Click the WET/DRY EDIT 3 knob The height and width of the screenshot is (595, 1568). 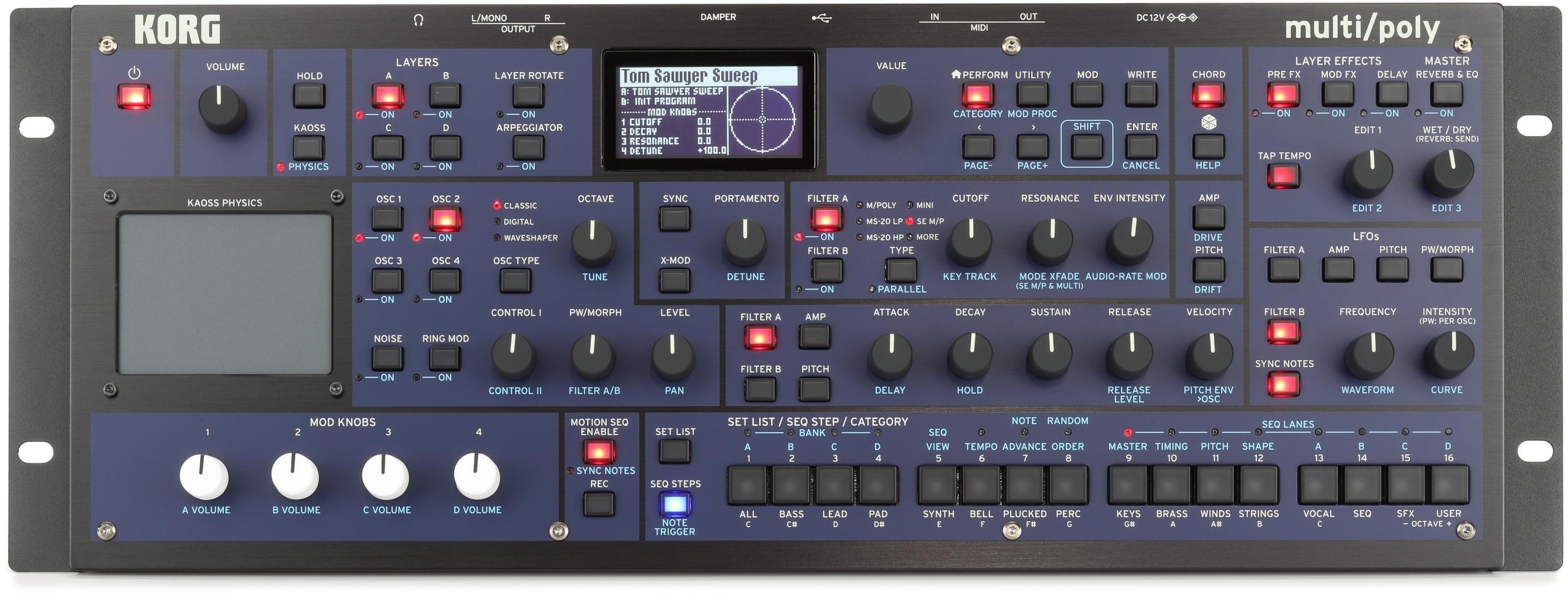pyautogui.click(x=1449, y=173)
